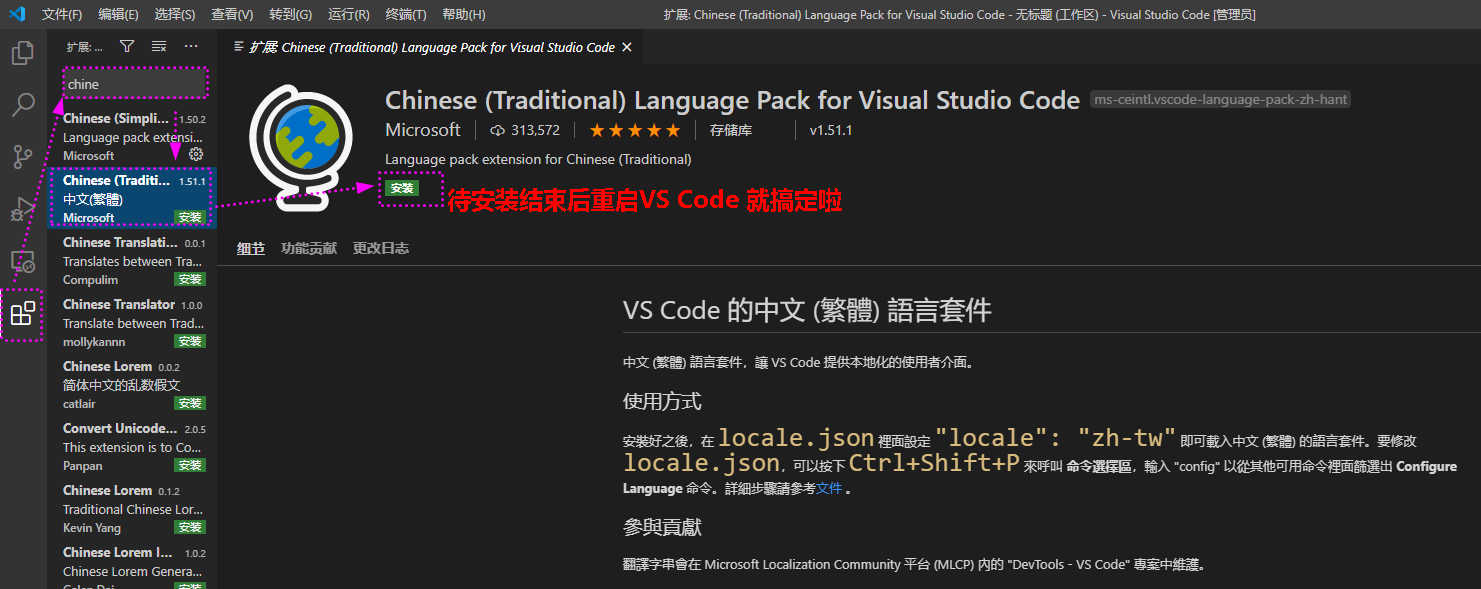The image size is (1481, 589).
Task: Click the Microsoft publisher name in details
Action: [x=423, y=130]
